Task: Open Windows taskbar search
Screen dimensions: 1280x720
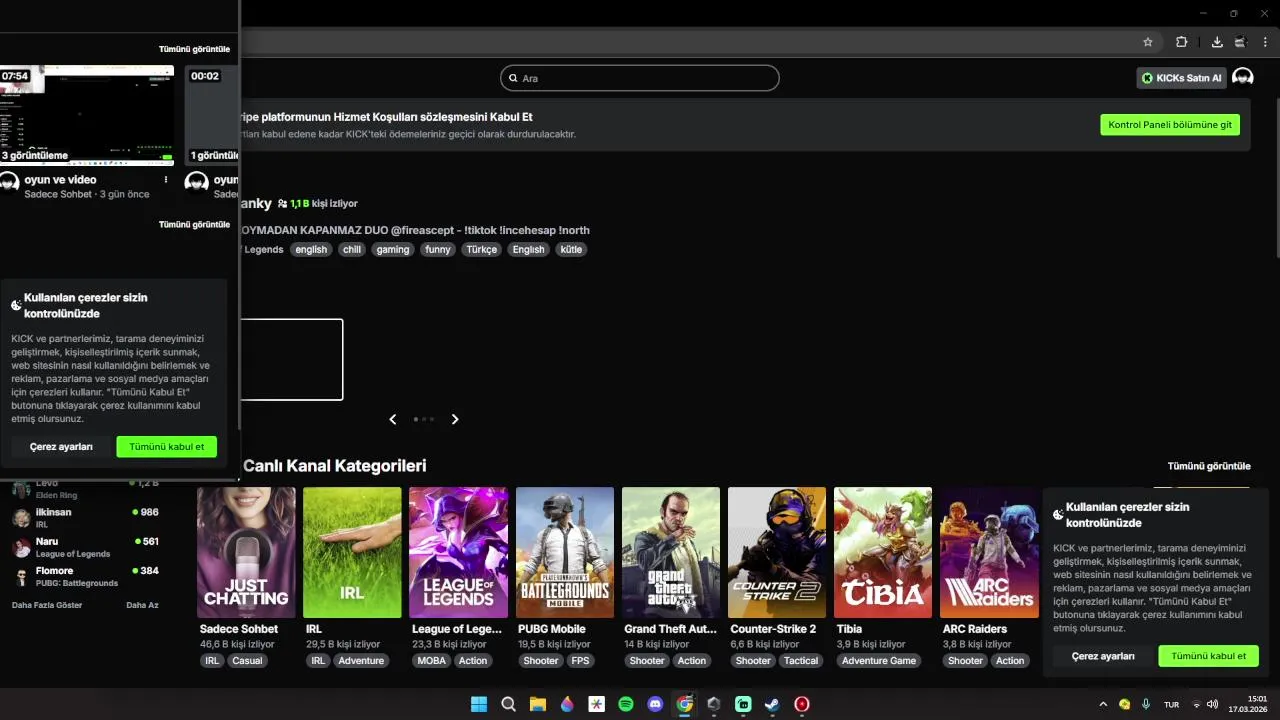Action: click(508, 704)
